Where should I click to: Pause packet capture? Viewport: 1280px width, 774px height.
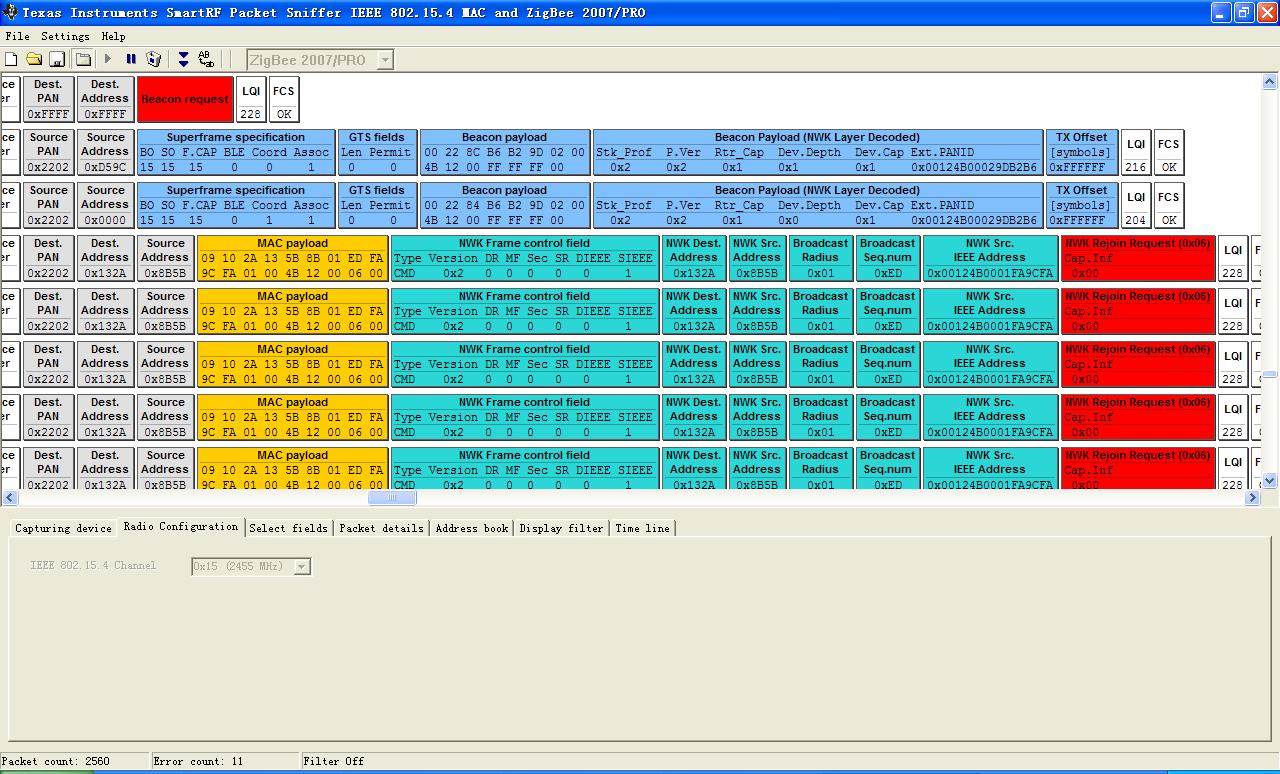tap(131, 60)
